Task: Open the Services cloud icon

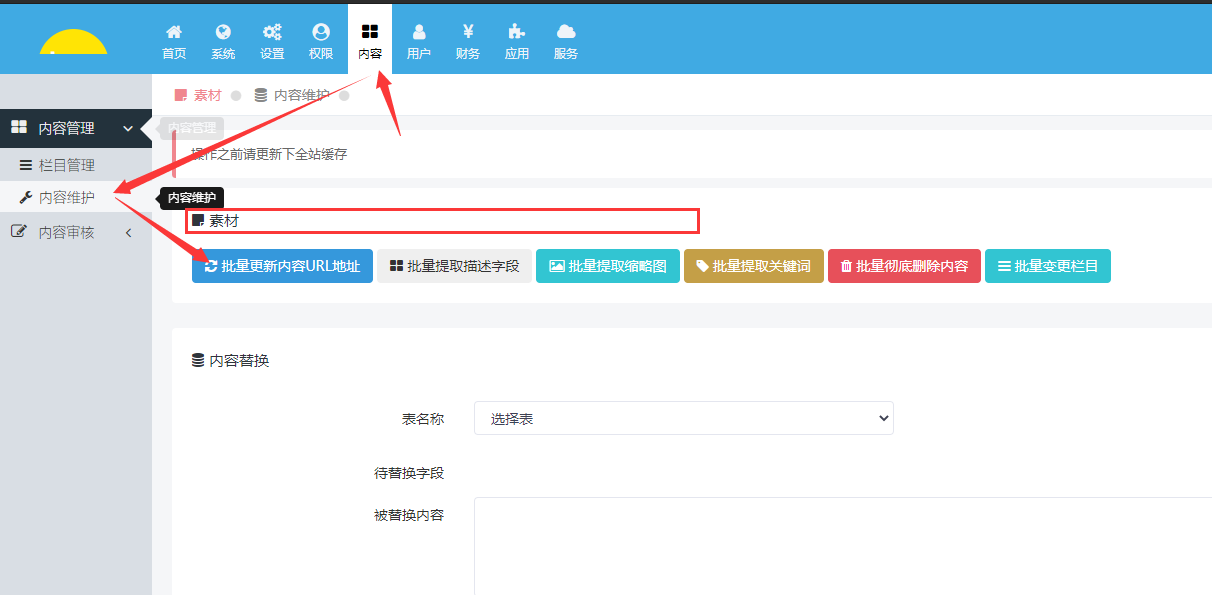Action: coord(566,33)
